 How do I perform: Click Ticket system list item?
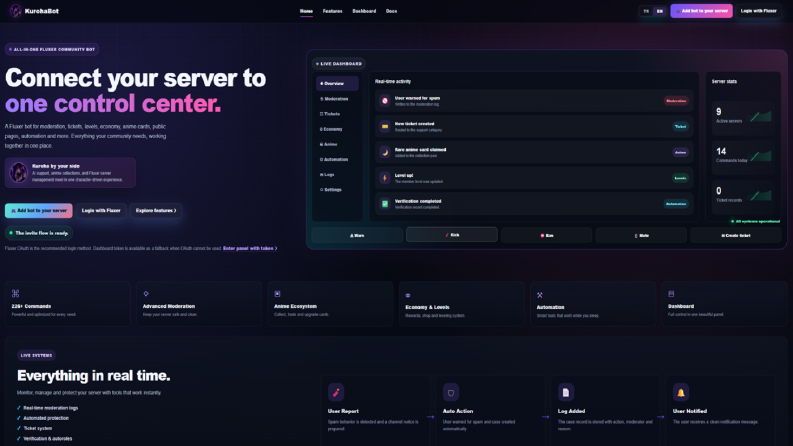point(34,428)
